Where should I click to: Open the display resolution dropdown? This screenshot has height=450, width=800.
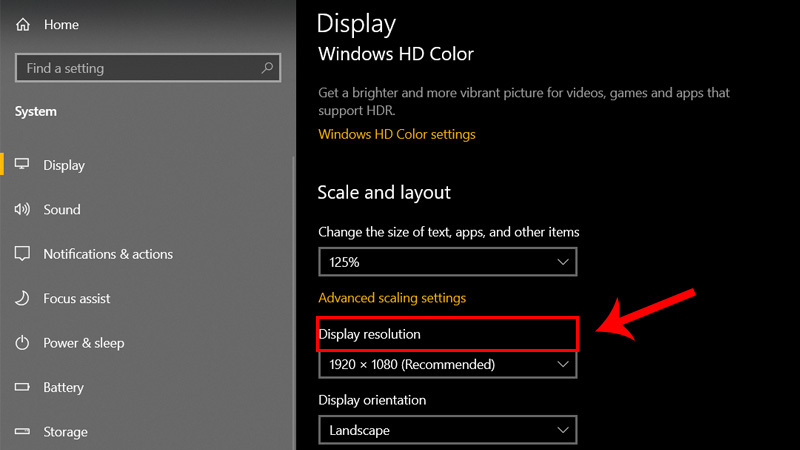[x=447, y=365]
